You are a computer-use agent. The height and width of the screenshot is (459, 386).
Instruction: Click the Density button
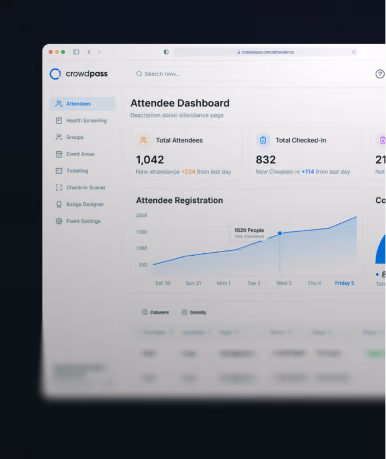coord(194,312)
